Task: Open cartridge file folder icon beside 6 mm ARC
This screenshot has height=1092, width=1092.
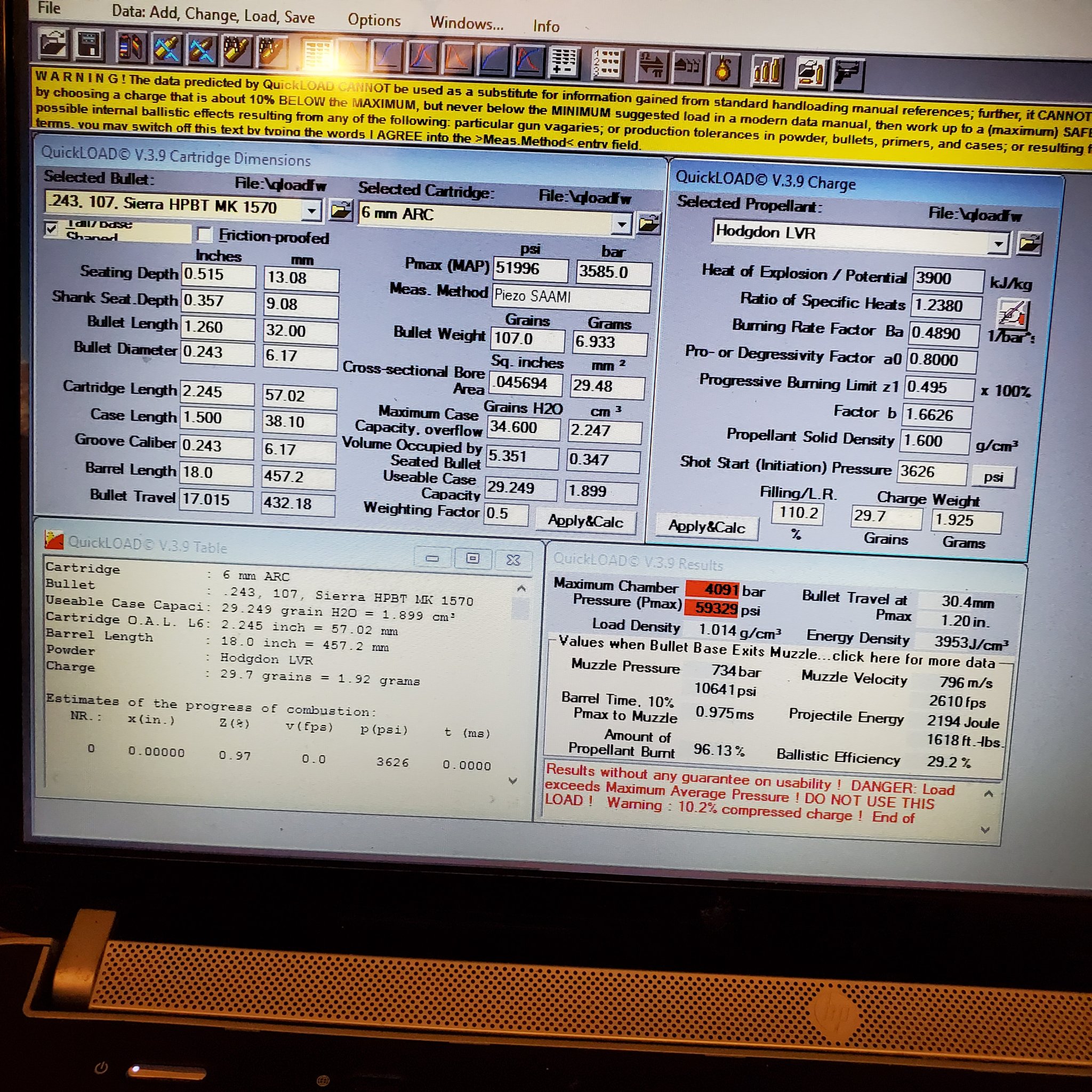Action: pos(648,224)
